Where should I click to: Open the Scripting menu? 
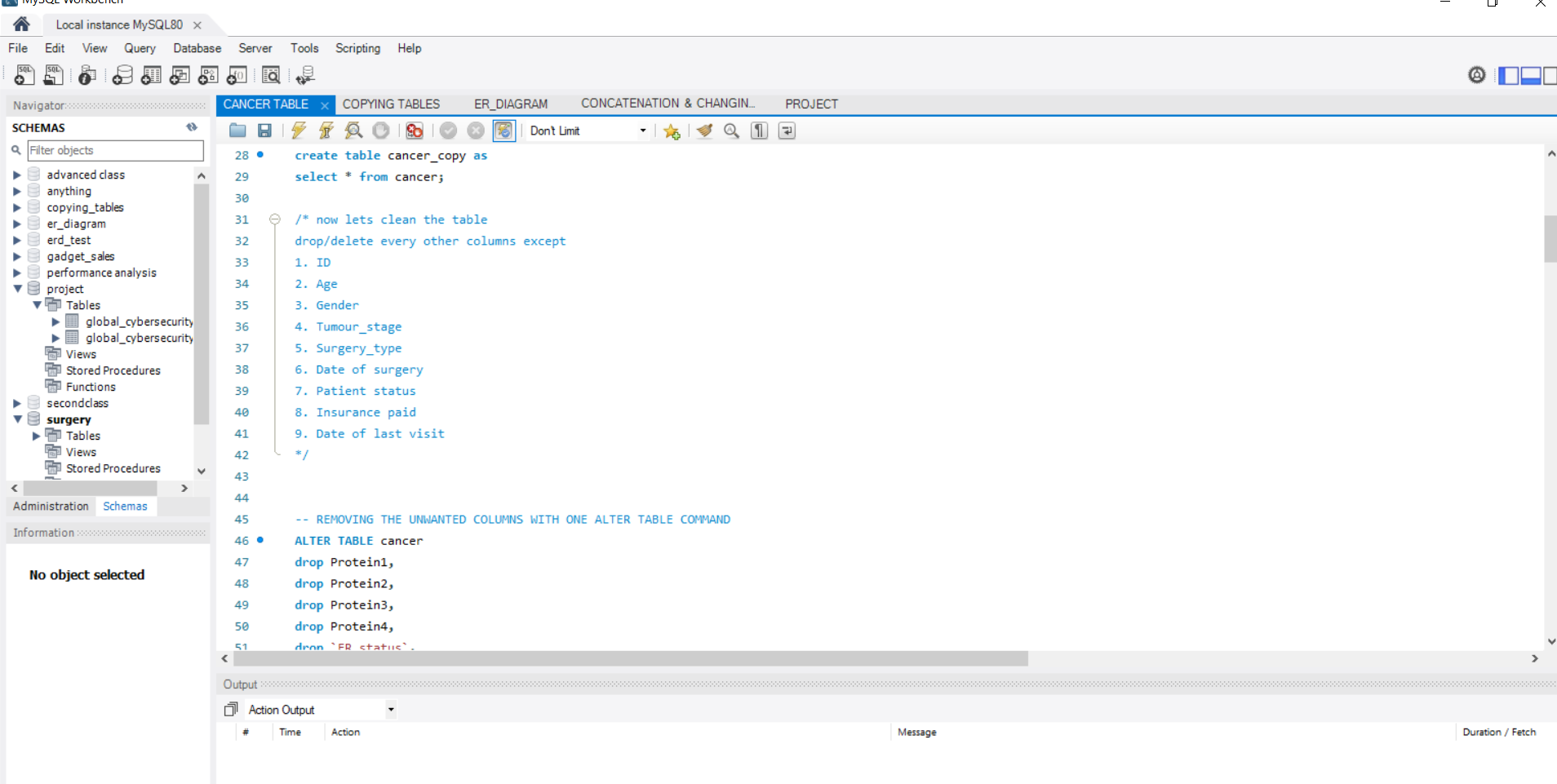357,48
